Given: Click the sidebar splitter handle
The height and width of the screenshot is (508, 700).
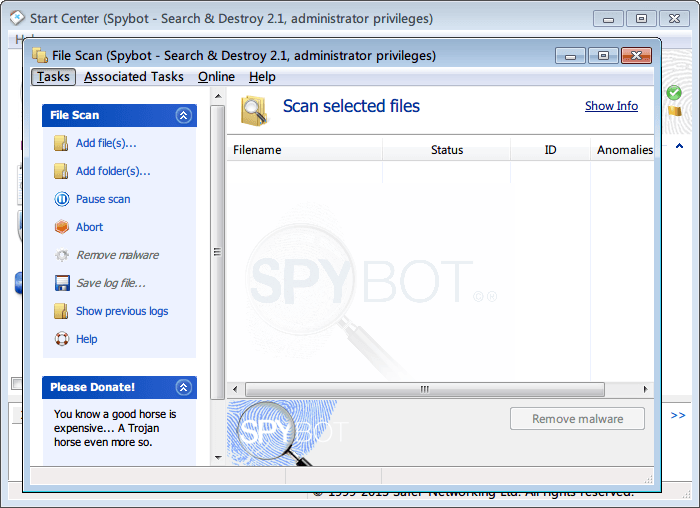Looking at the screenshot, I should pyautogui.click(x=217, y=252).
